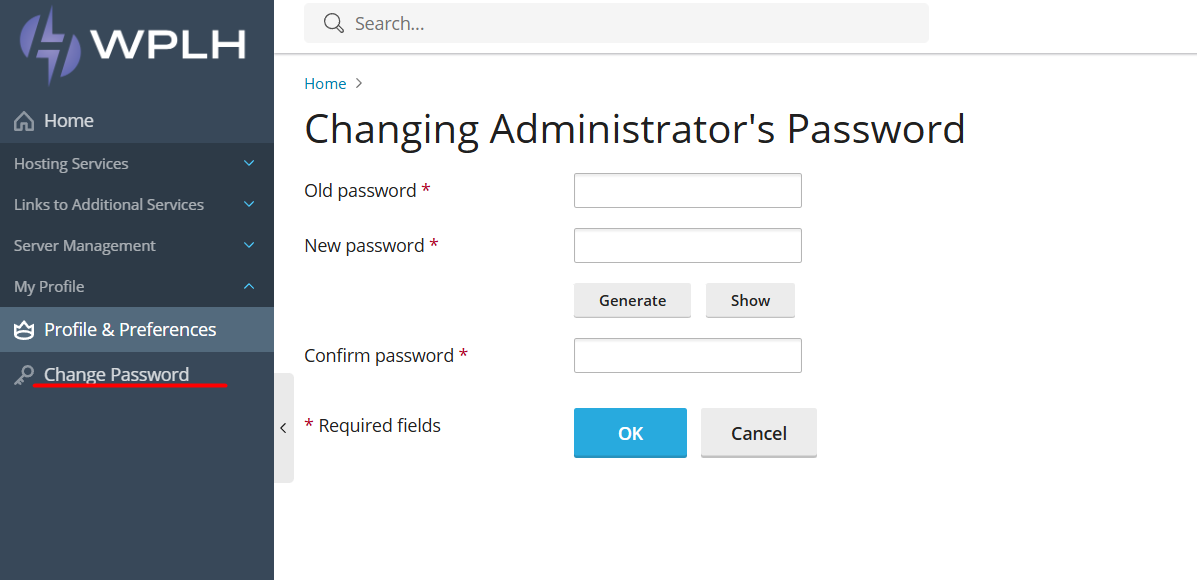Click the WPLH lightning bolt logo
The height and width of the screenshot is (580, 1197).
(51, 46)
